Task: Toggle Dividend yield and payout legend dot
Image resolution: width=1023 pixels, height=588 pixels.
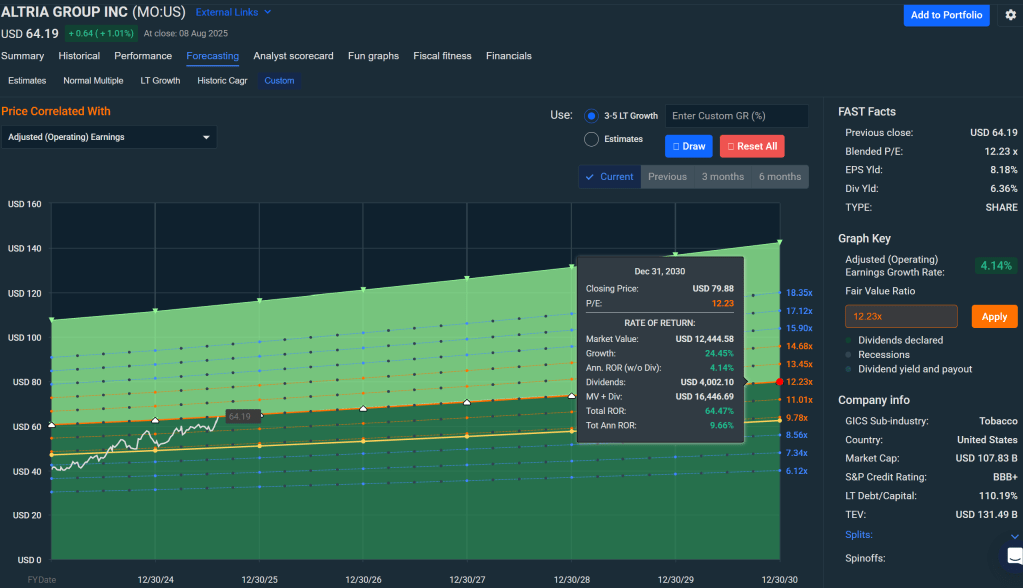Action: tap(850, 369)
